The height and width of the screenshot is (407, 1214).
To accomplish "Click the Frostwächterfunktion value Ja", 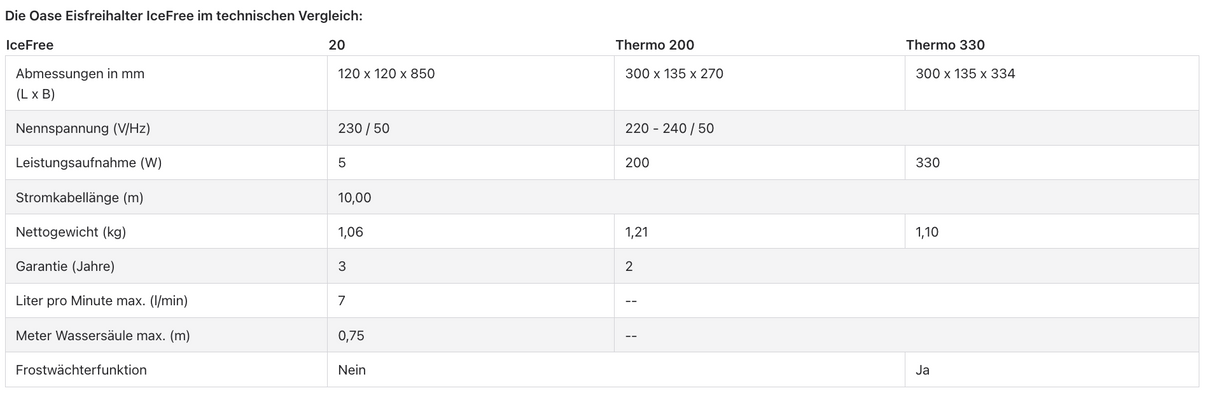I will 922,370.
